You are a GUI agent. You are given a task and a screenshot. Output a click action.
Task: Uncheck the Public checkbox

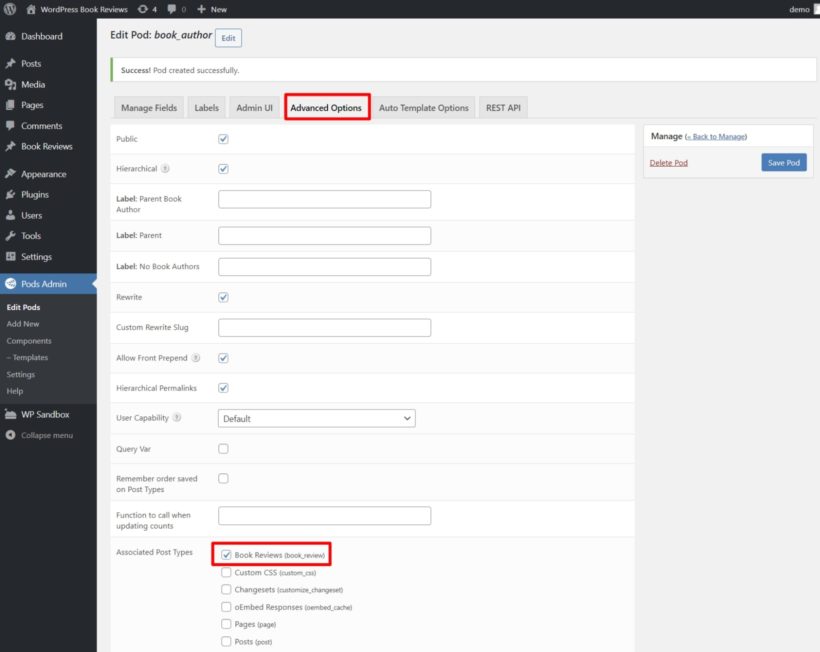pyautogui.click(x=223, y=139)
